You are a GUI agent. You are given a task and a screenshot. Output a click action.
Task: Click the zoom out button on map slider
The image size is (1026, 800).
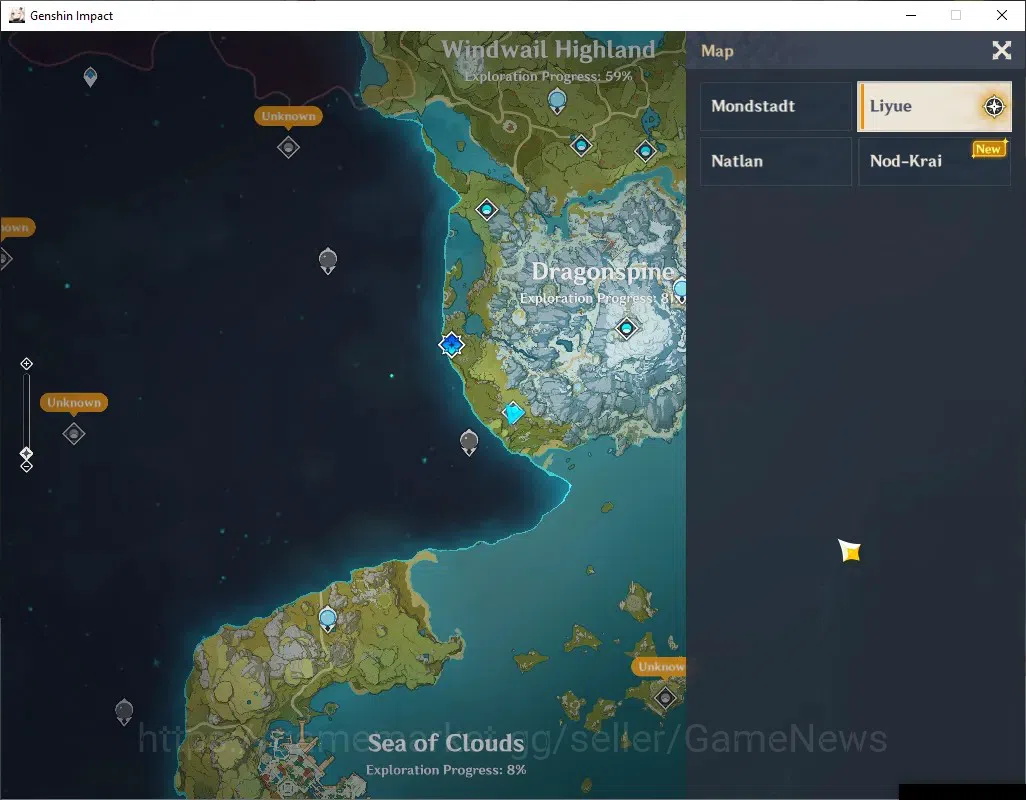coord(26,466)
